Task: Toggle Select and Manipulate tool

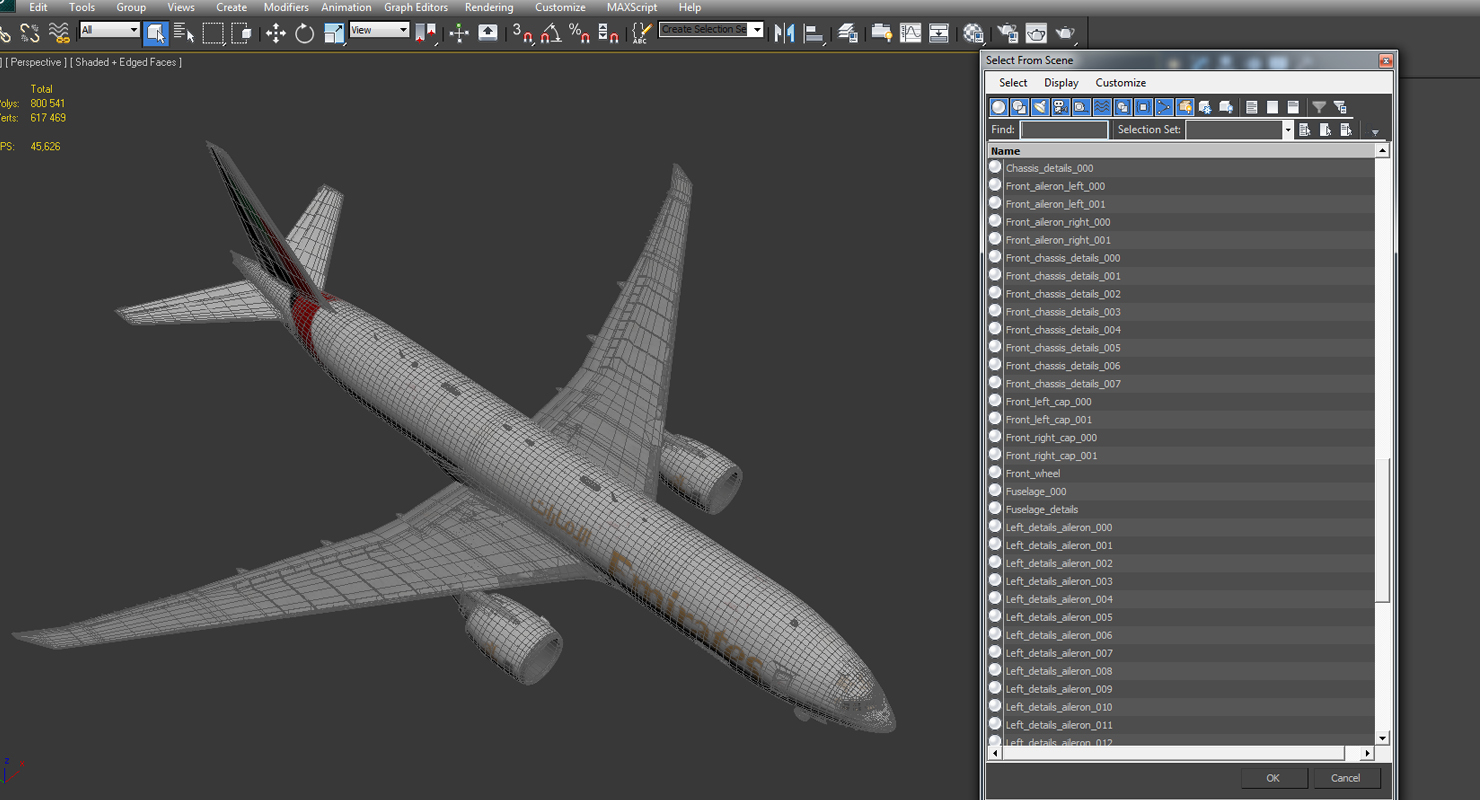Action: coord(459,33)
